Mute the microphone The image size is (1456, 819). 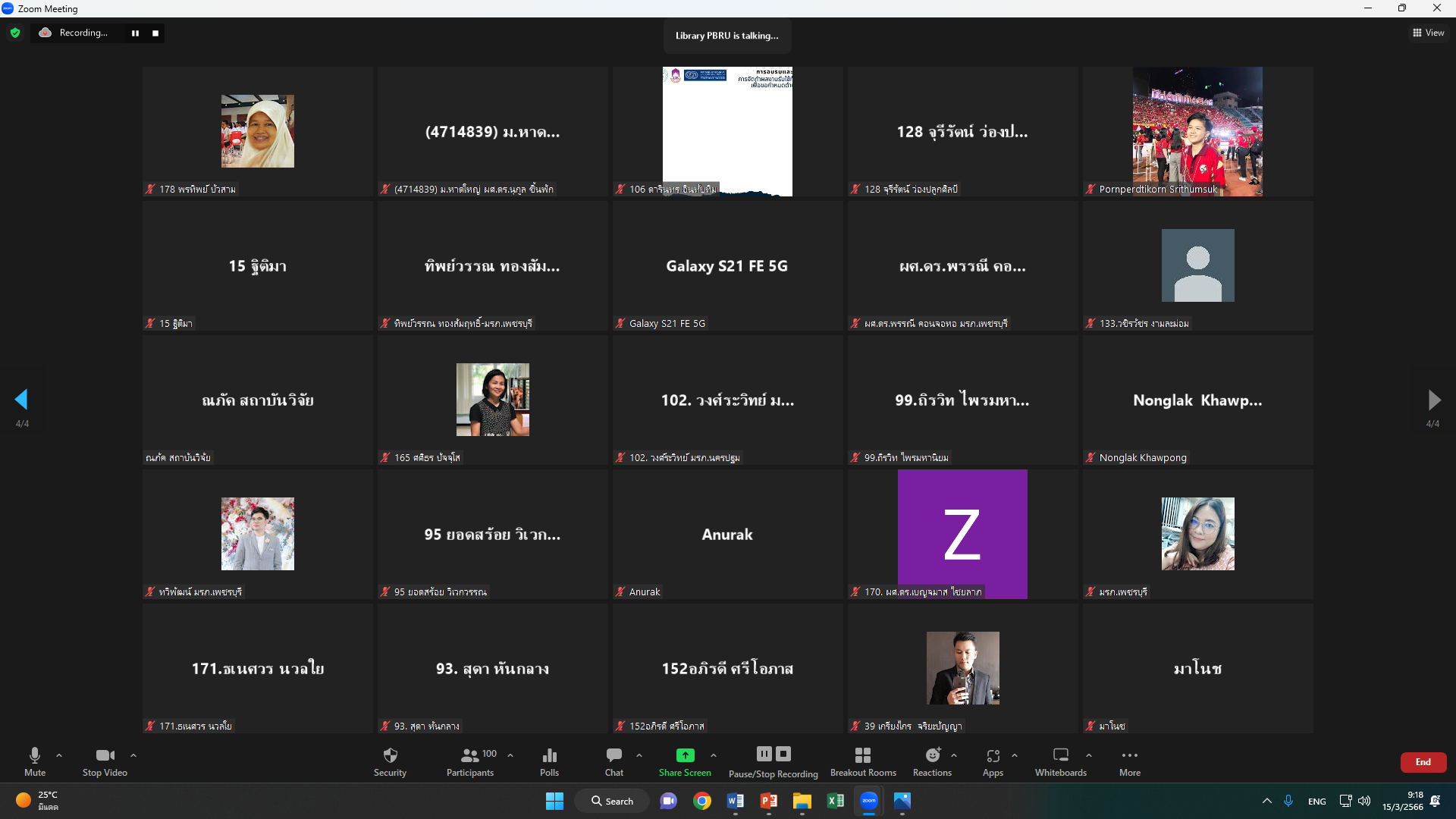pos(35,755)
